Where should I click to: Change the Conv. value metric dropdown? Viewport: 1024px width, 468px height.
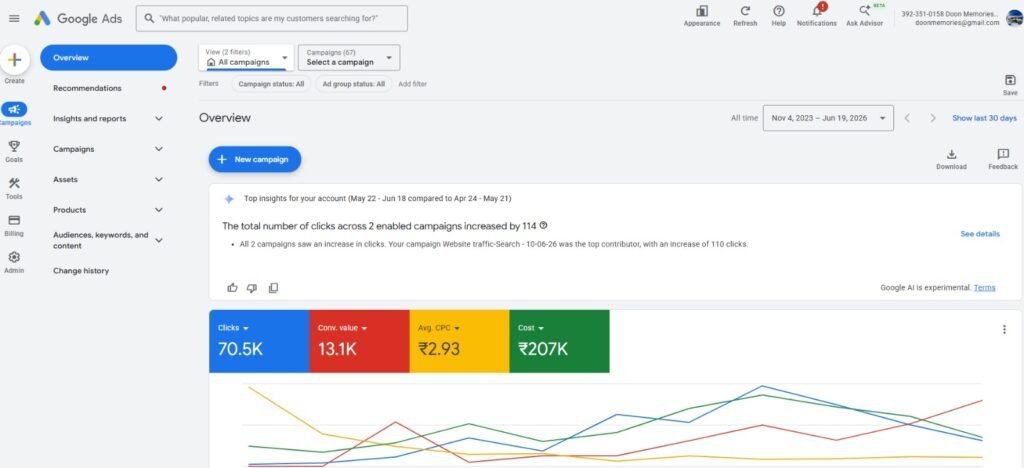coord(342,328)
